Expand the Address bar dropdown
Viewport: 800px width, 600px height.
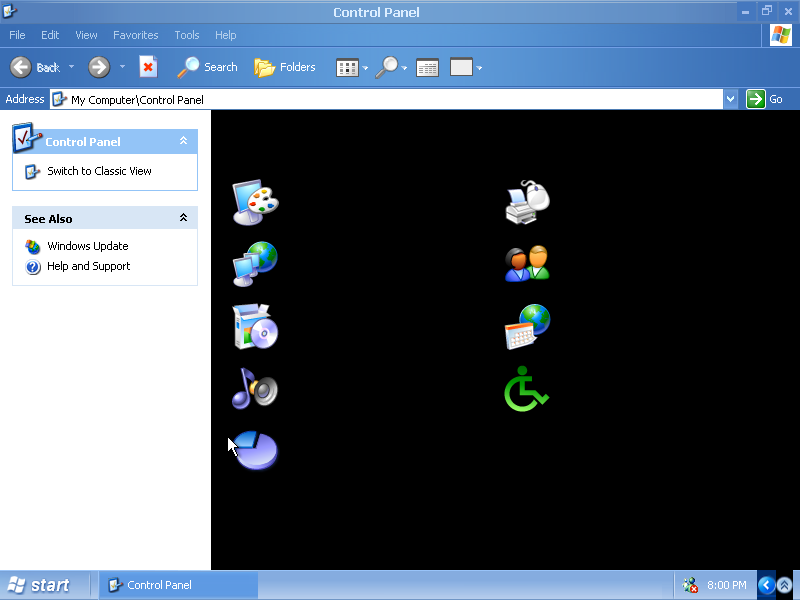[730, 99]
